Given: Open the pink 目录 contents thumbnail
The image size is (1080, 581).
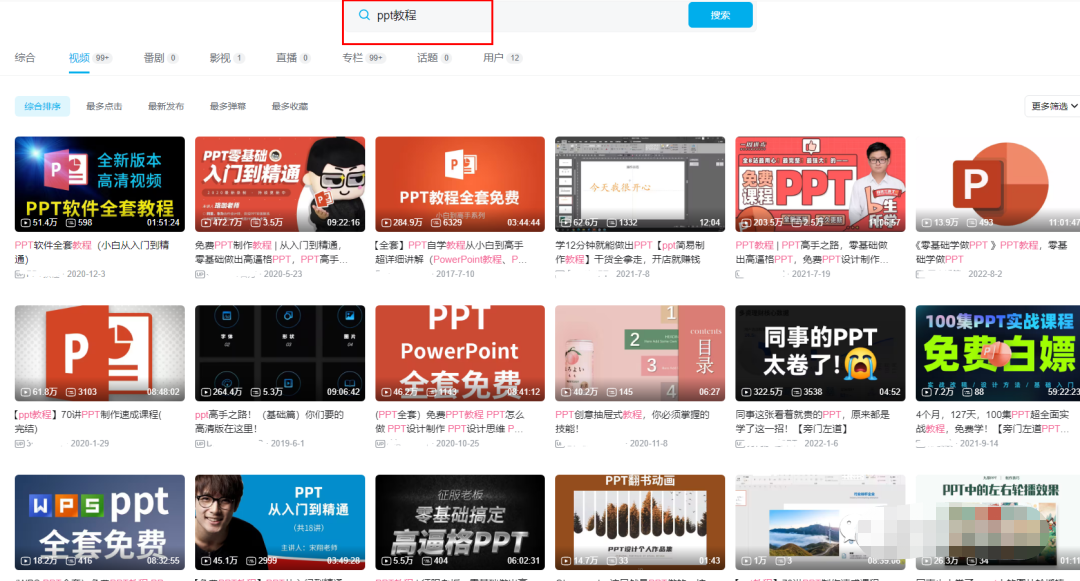Looking at the screenshot, I should pyautogui.click(x=640, y=353).
